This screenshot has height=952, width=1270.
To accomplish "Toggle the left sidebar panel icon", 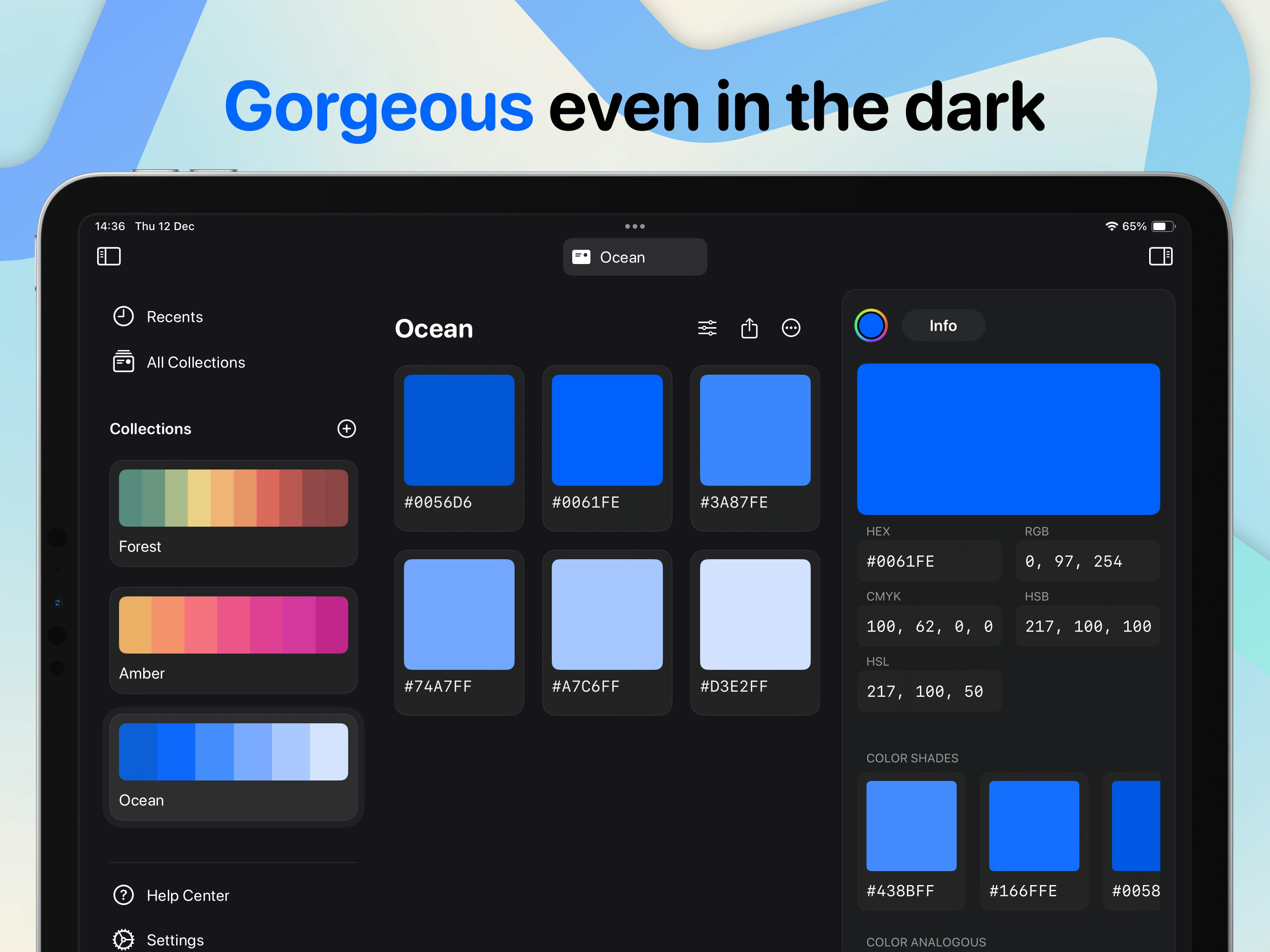I will pos(108,256).
